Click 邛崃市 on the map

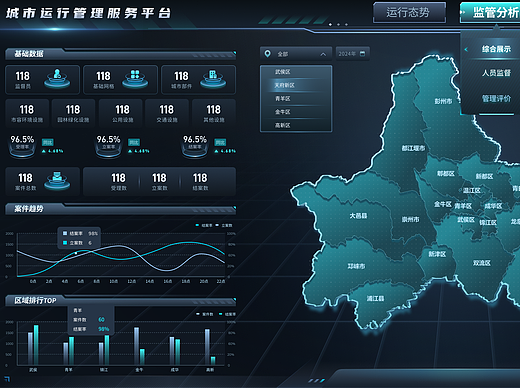356,266
